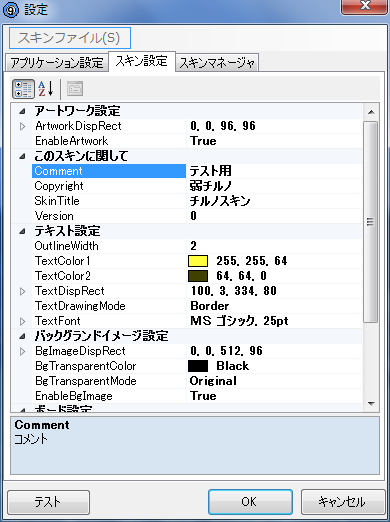Click the EnableArtwork True value

click(x=203, y=141)
